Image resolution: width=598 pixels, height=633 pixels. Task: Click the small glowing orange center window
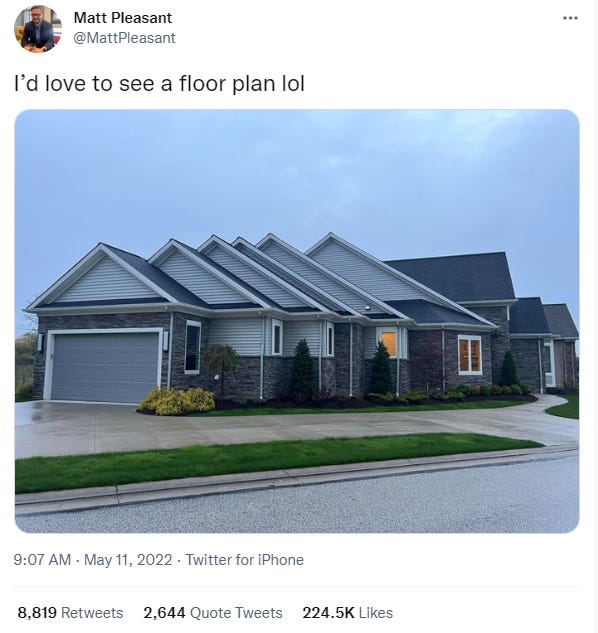pyautogui.click(x=389, y=344)
